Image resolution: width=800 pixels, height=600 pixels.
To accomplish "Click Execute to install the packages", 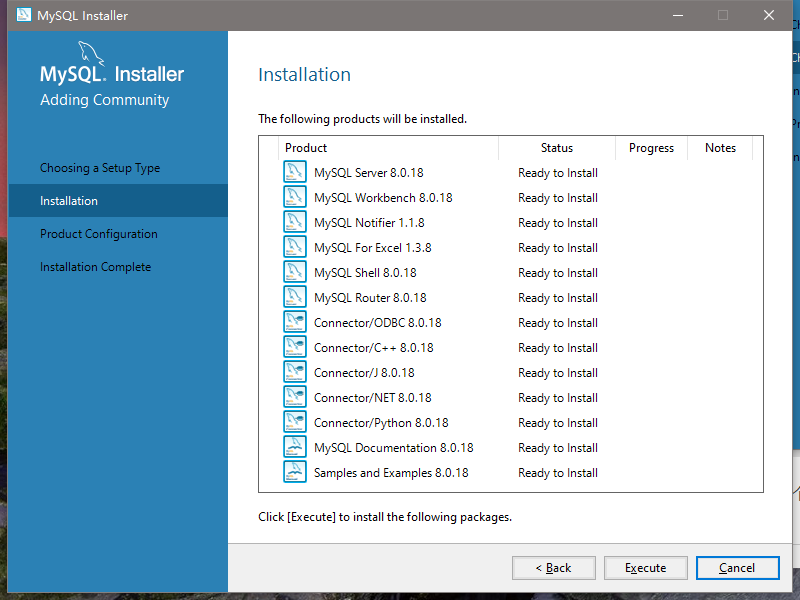I will point(646,568).
